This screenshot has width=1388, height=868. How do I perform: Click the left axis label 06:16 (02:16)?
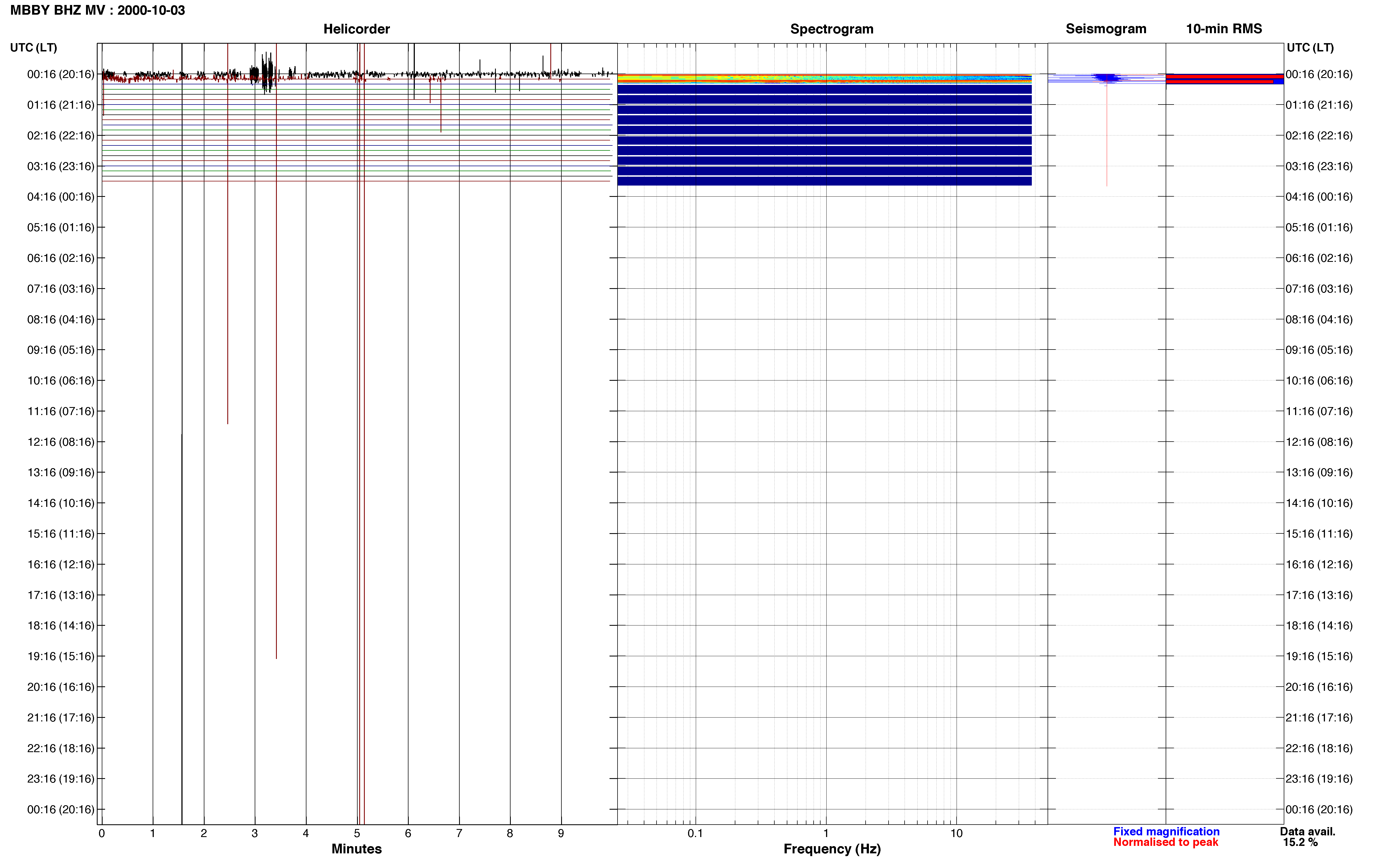(x=61, y=258)
